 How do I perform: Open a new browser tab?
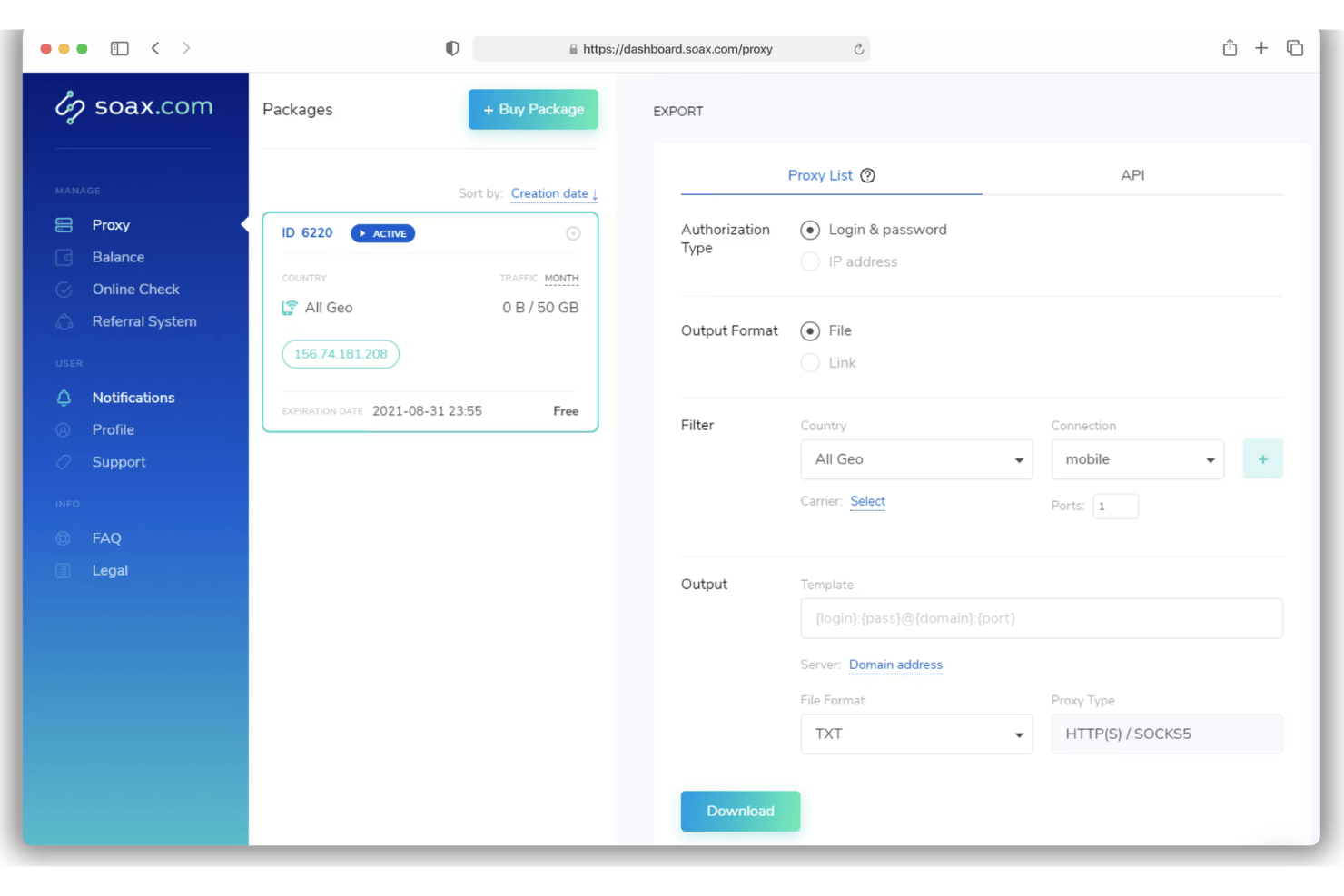pos(1261,48)
